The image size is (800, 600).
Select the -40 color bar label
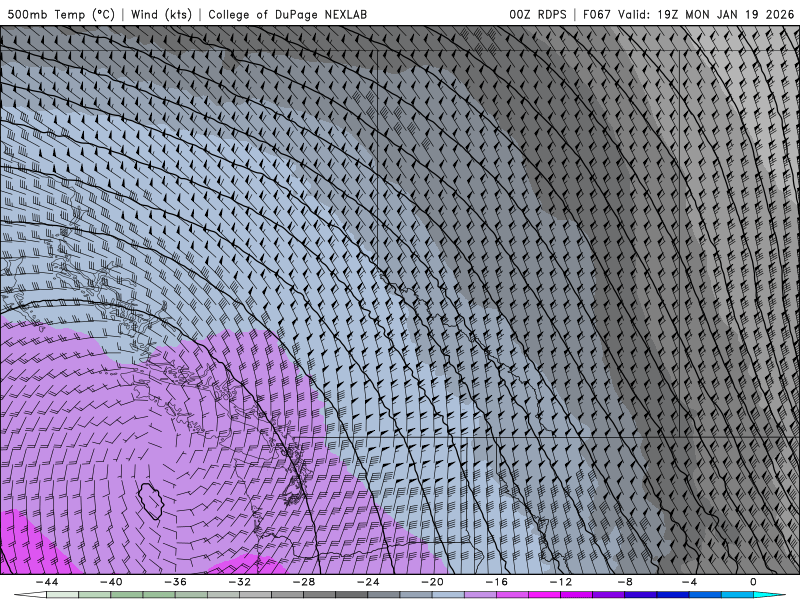click(111, 582)
